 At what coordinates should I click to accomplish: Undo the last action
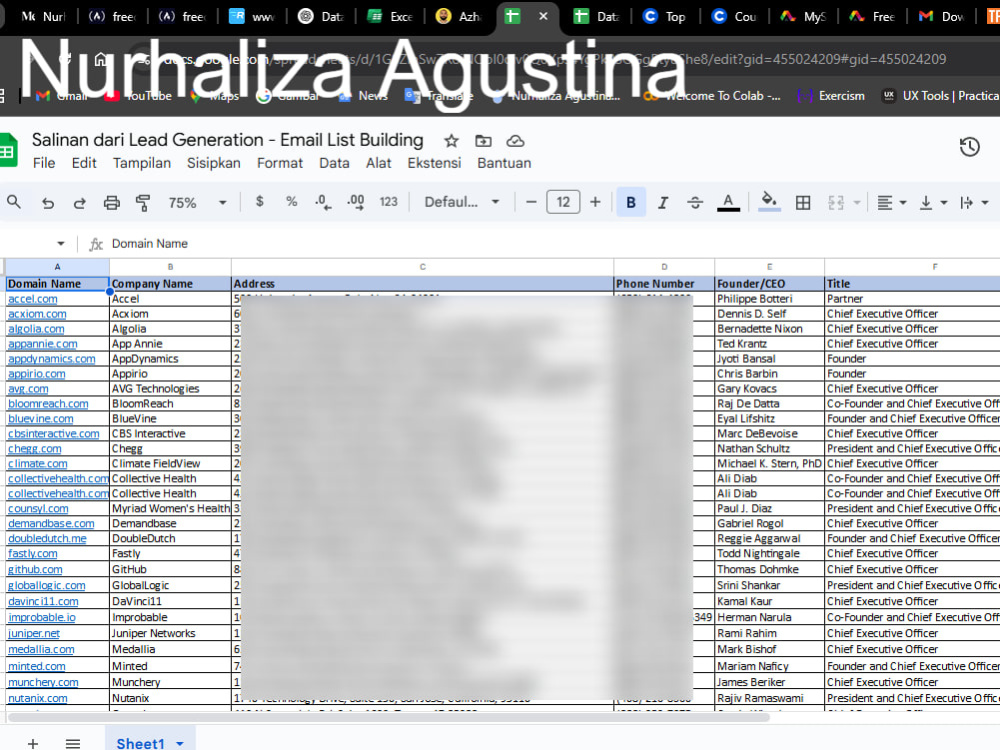tap(48, 203)
